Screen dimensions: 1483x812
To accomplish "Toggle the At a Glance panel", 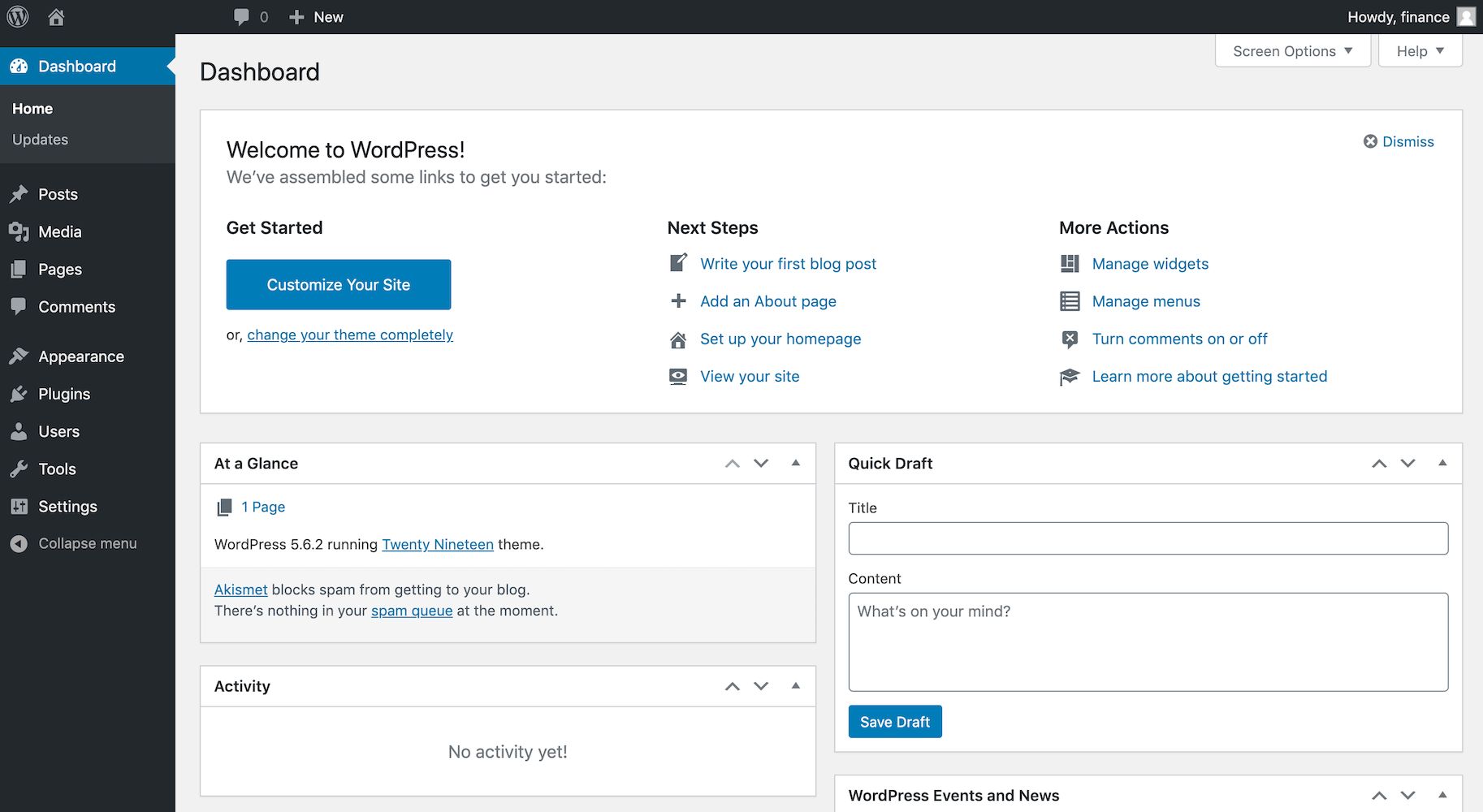I will click(796, 463).
